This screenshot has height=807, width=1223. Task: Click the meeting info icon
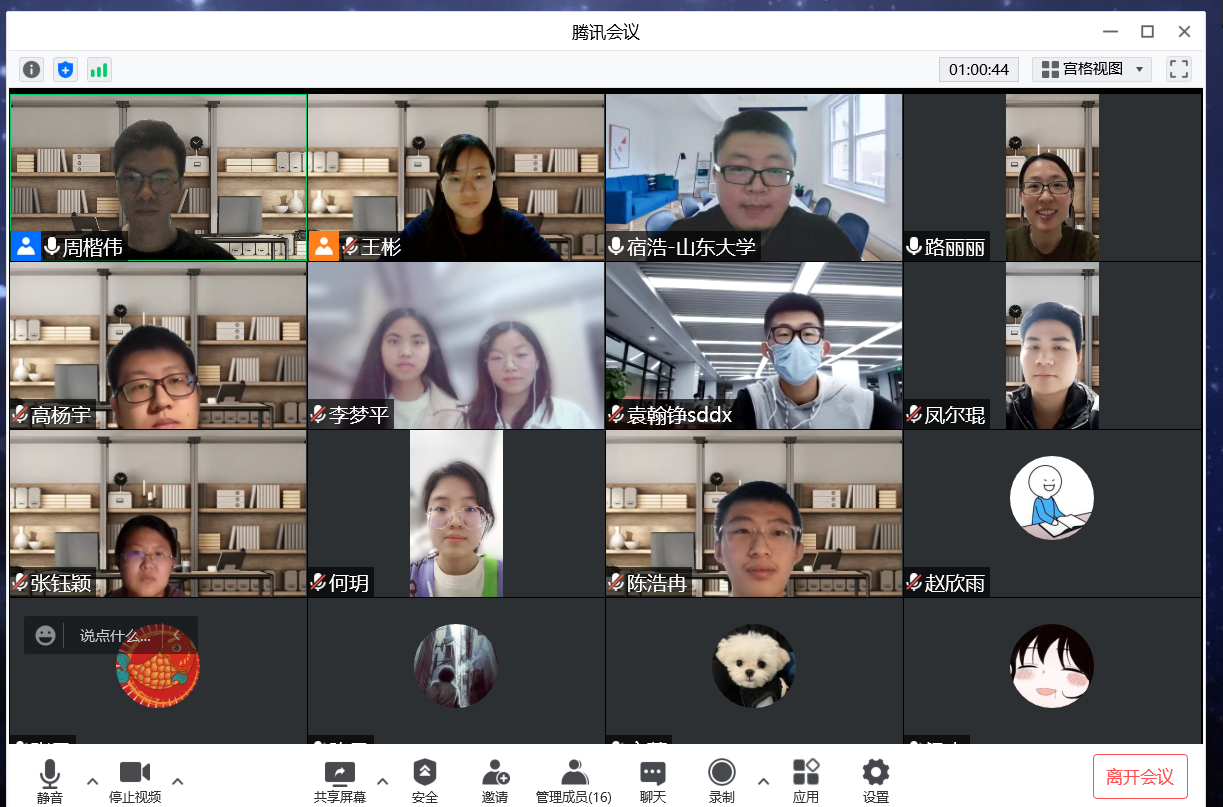tap(32, 69)
